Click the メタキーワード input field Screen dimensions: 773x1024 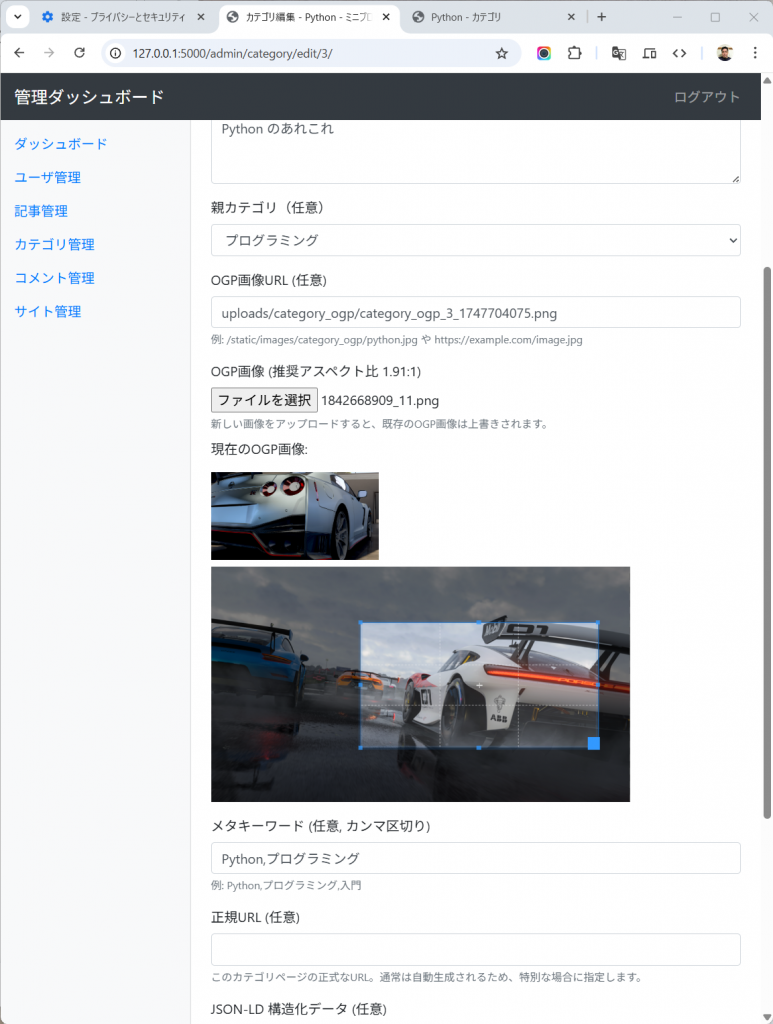pyautogui.click(x=475, y=858)
